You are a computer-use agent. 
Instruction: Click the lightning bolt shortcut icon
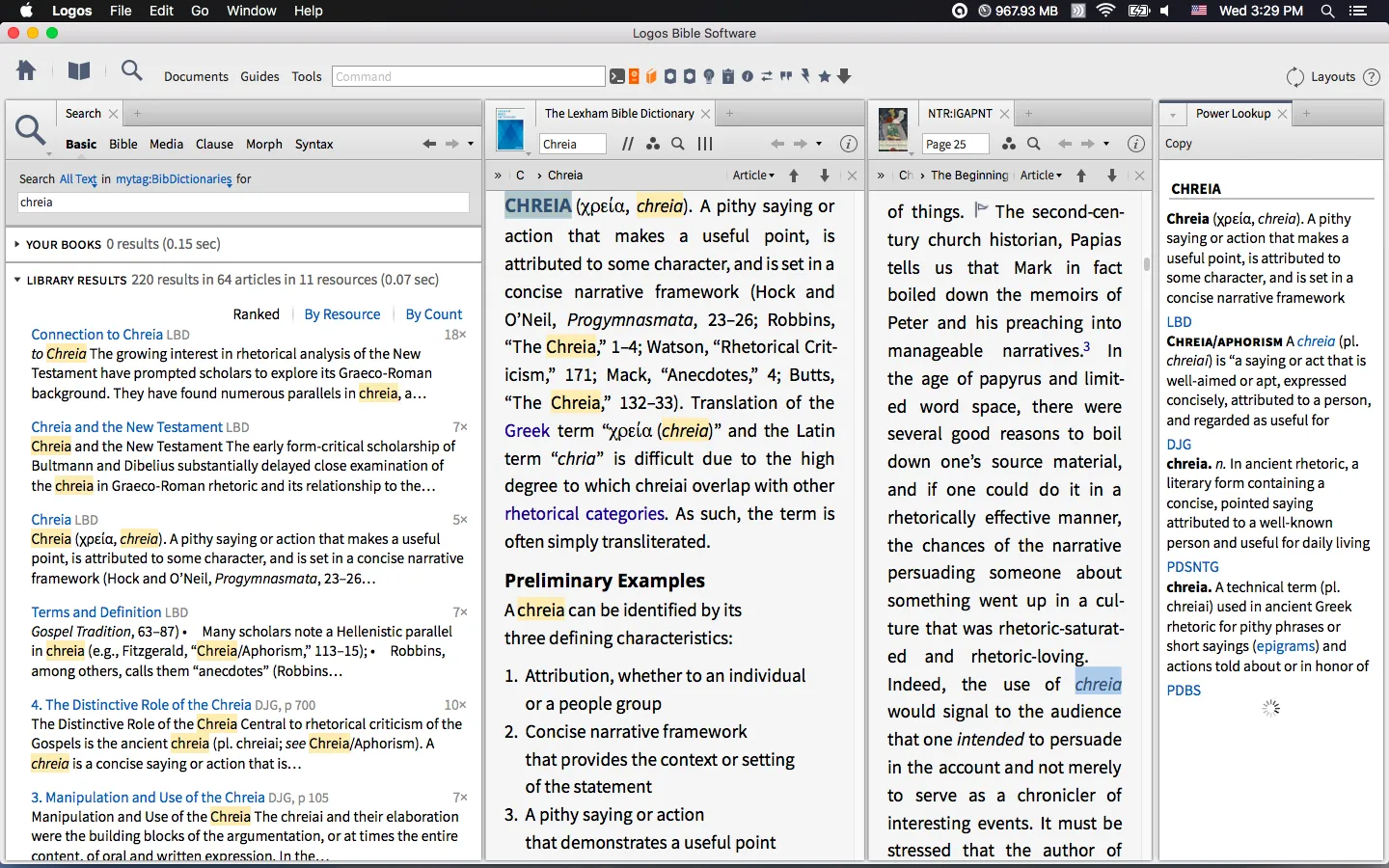point(805,76)
